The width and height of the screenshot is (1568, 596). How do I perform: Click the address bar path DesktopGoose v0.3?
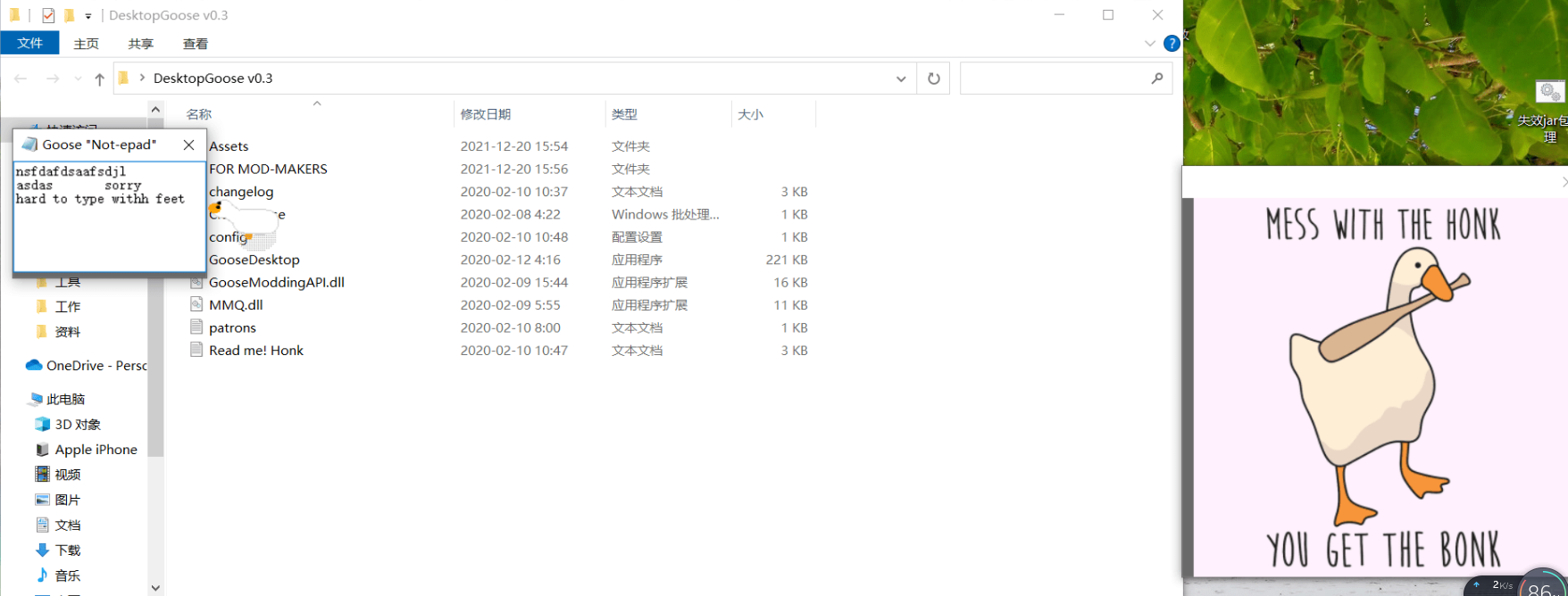[213, 79]
